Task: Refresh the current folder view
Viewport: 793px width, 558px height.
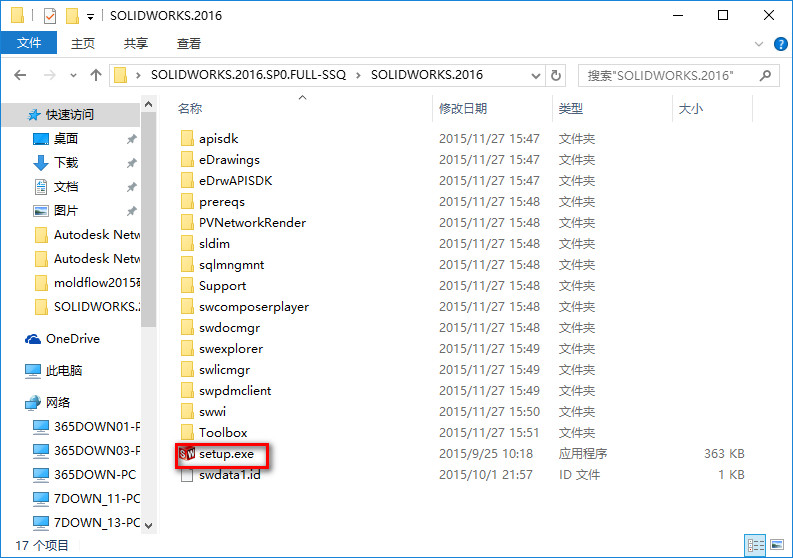Action: click(555, 75)
